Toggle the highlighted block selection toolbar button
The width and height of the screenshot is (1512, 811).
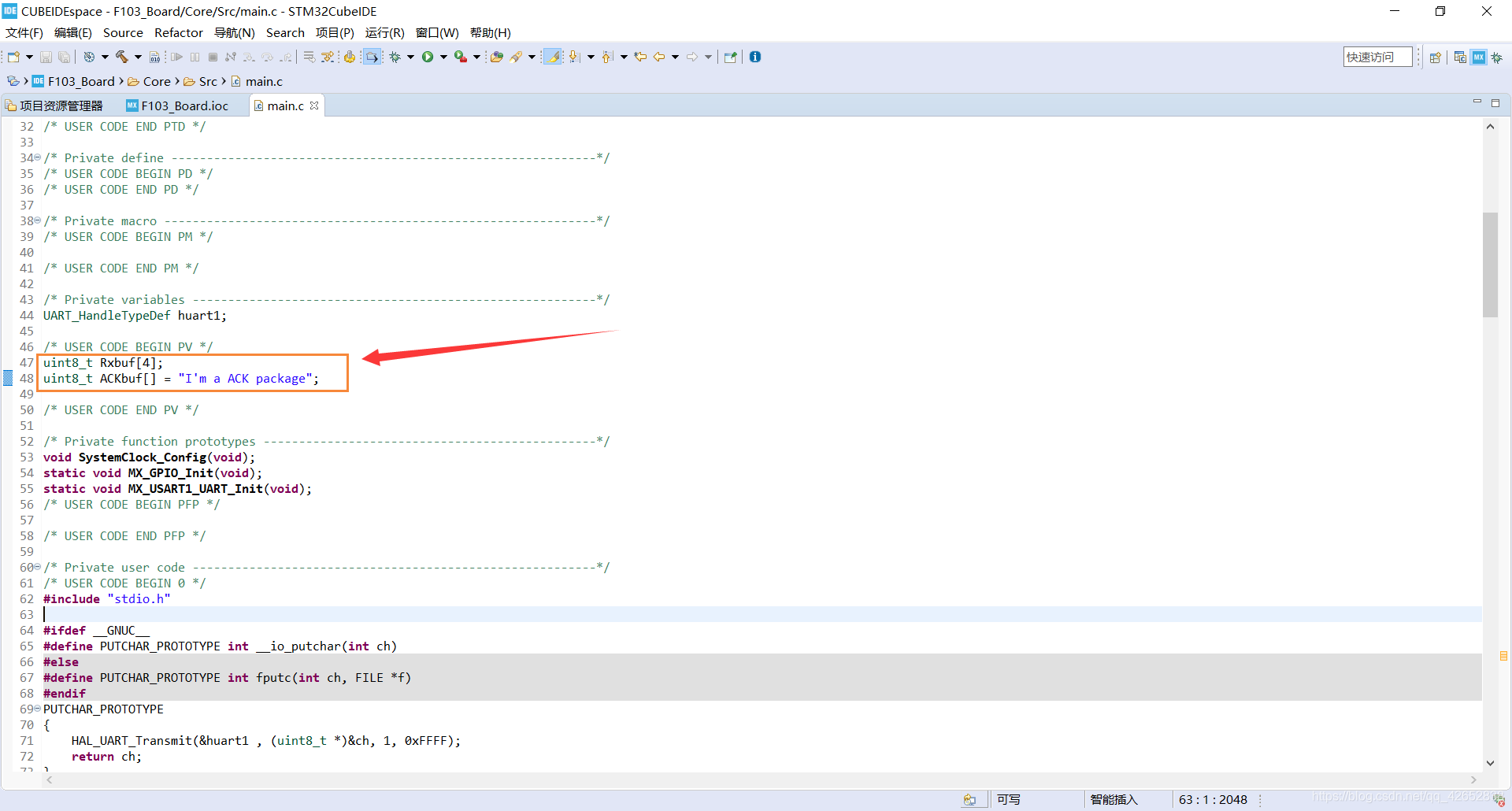(x=372, y=57)
